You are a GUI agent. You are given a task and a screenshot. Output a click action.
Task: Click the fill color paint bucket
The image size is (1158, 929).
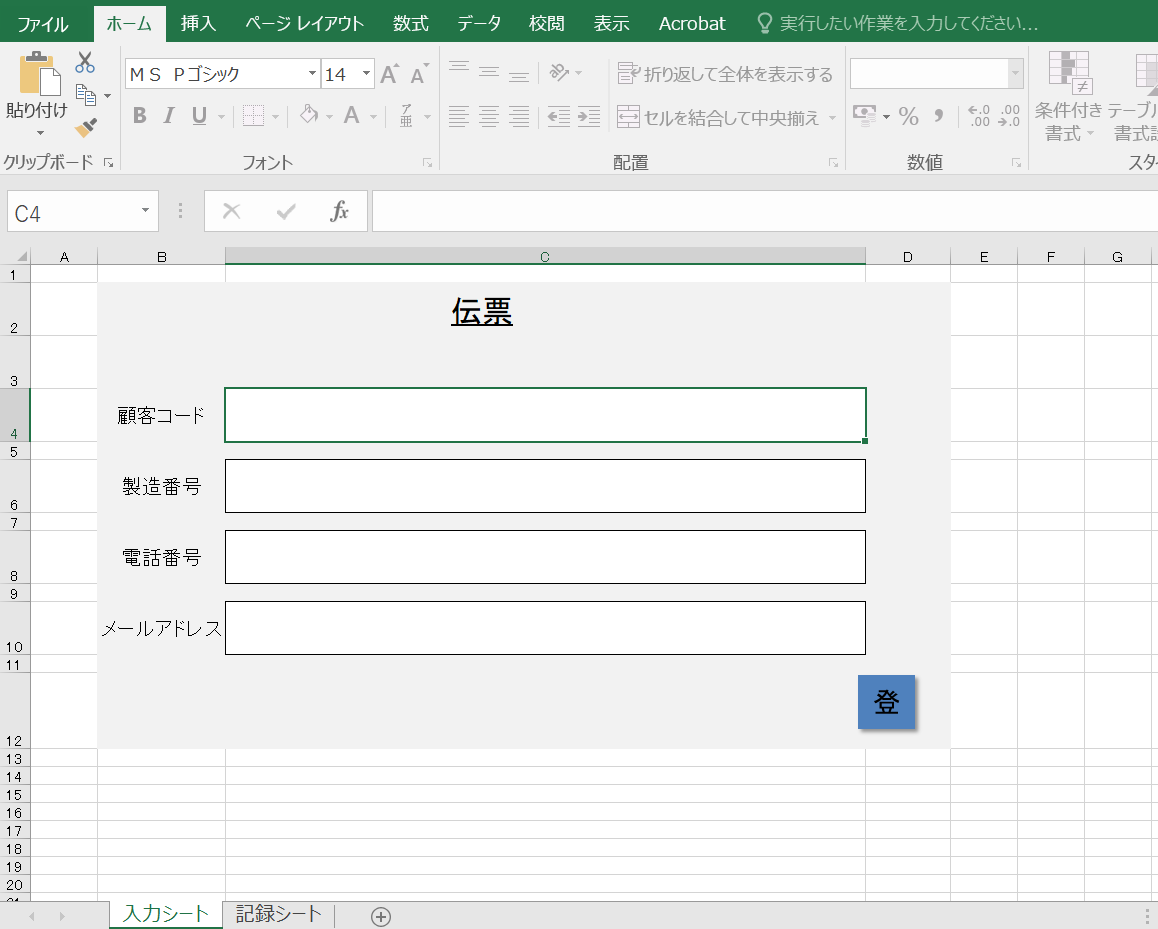click(x=309, y=117)
